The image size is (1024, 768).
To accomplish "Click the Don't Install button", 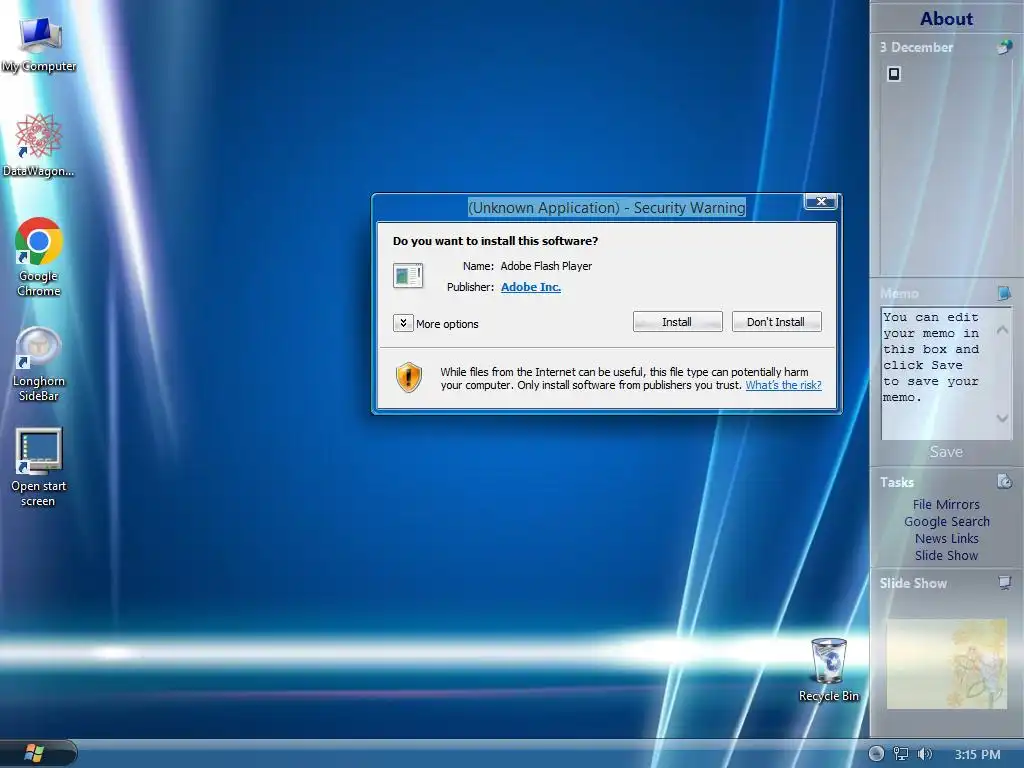I will click(776, 322).
